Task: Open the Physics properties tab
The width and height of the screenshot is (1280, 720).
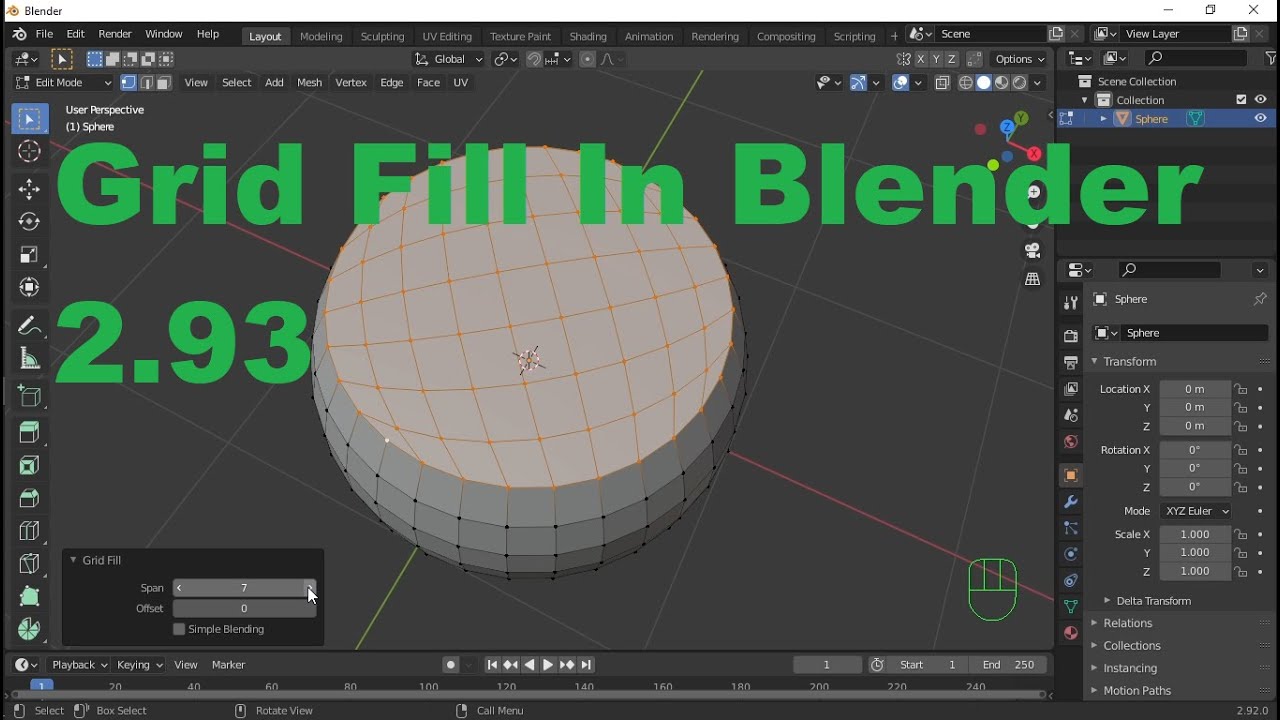Action: (x=1070, y=554)
